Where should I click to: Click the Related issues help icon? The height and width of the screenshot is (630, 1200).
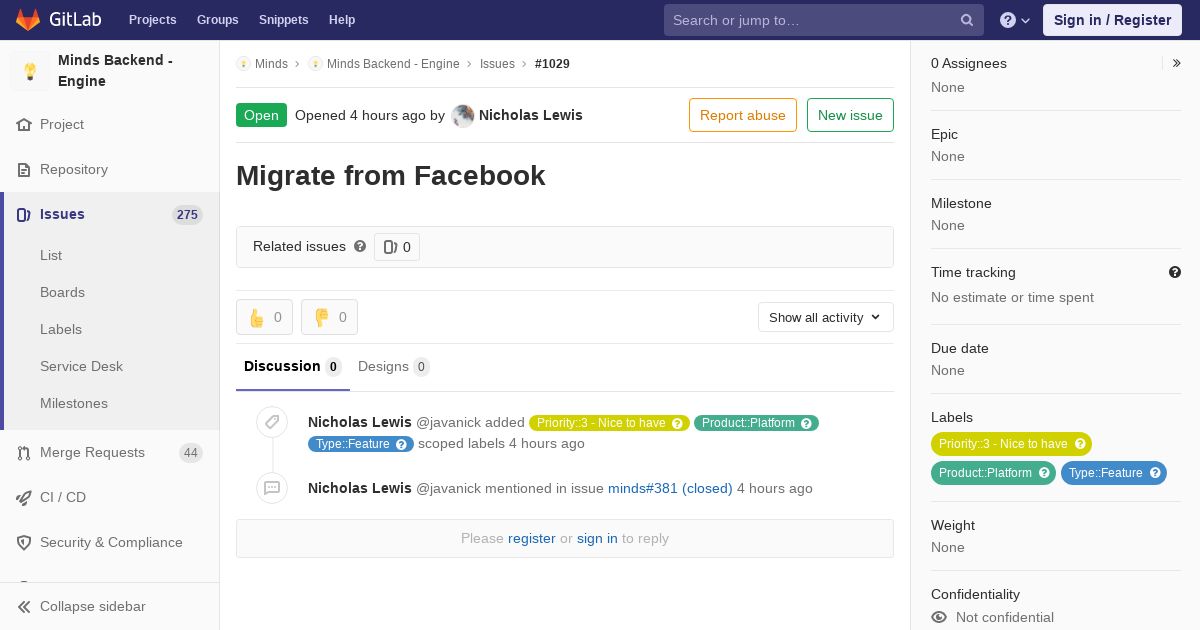tap(360, 246)
